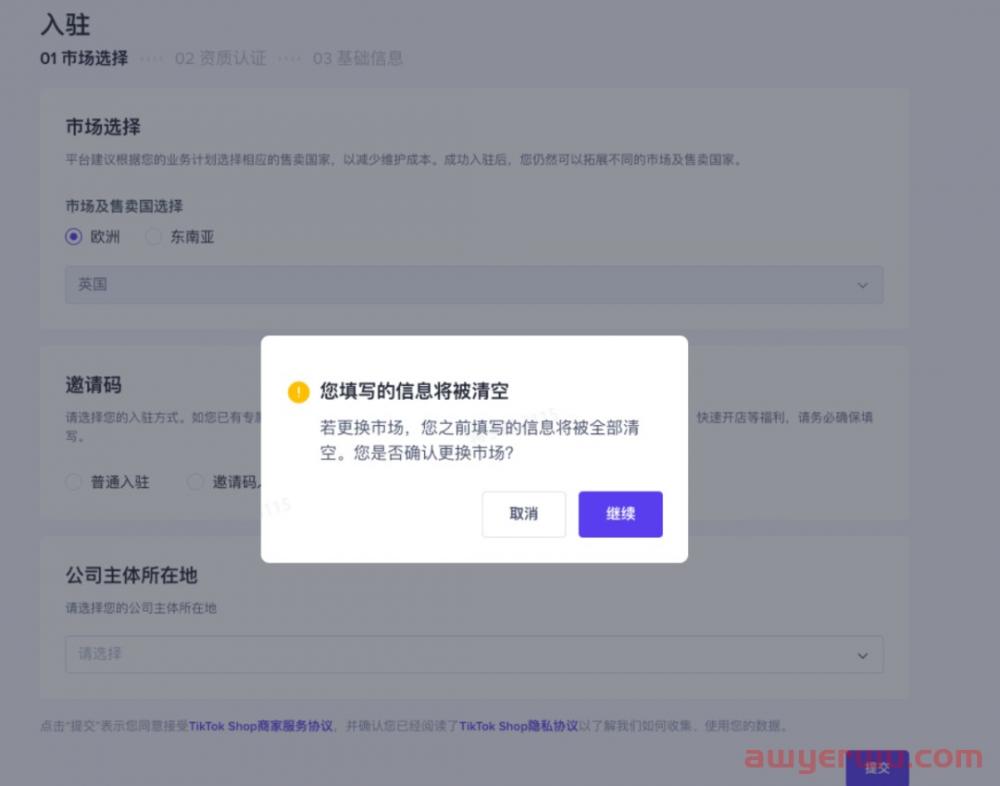Choose the 邀请码 radio option

point(195,482)
